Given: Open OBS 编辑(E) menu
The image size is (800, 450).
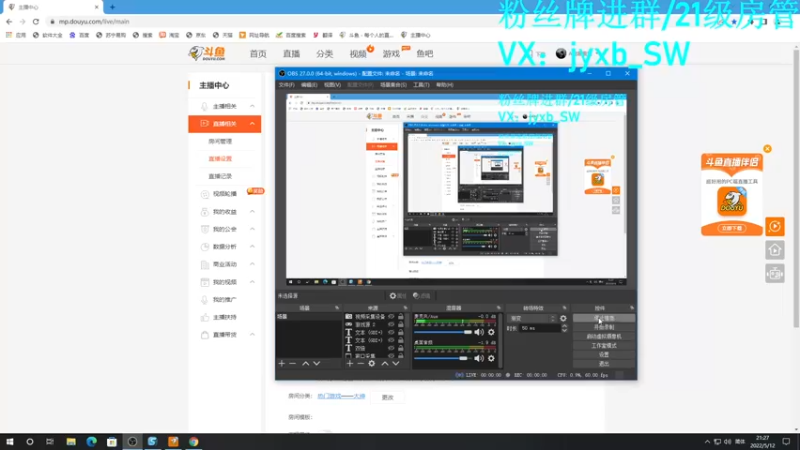Looking at the screenshot, I should click(x=309, y=85).
